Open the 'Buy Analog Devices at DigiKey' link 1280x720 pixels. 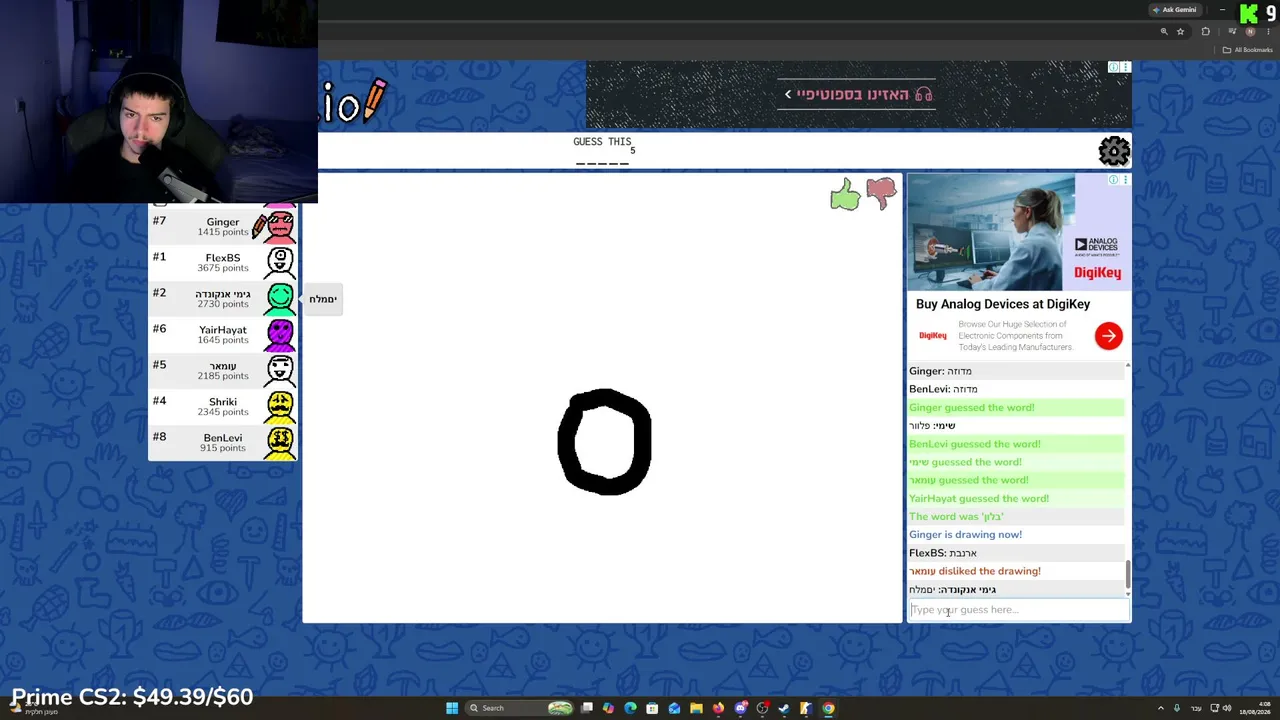1003,304
